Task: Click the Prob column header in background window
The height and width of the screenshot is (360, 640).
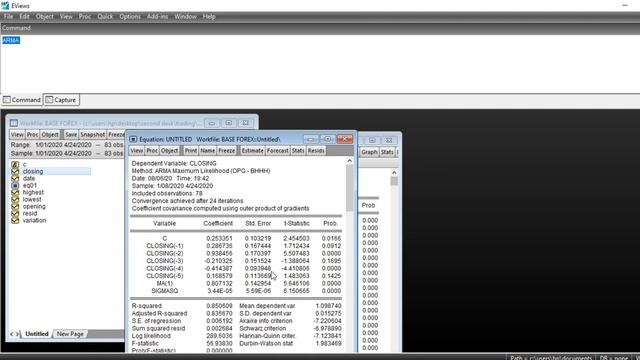Action: point(368,205)
